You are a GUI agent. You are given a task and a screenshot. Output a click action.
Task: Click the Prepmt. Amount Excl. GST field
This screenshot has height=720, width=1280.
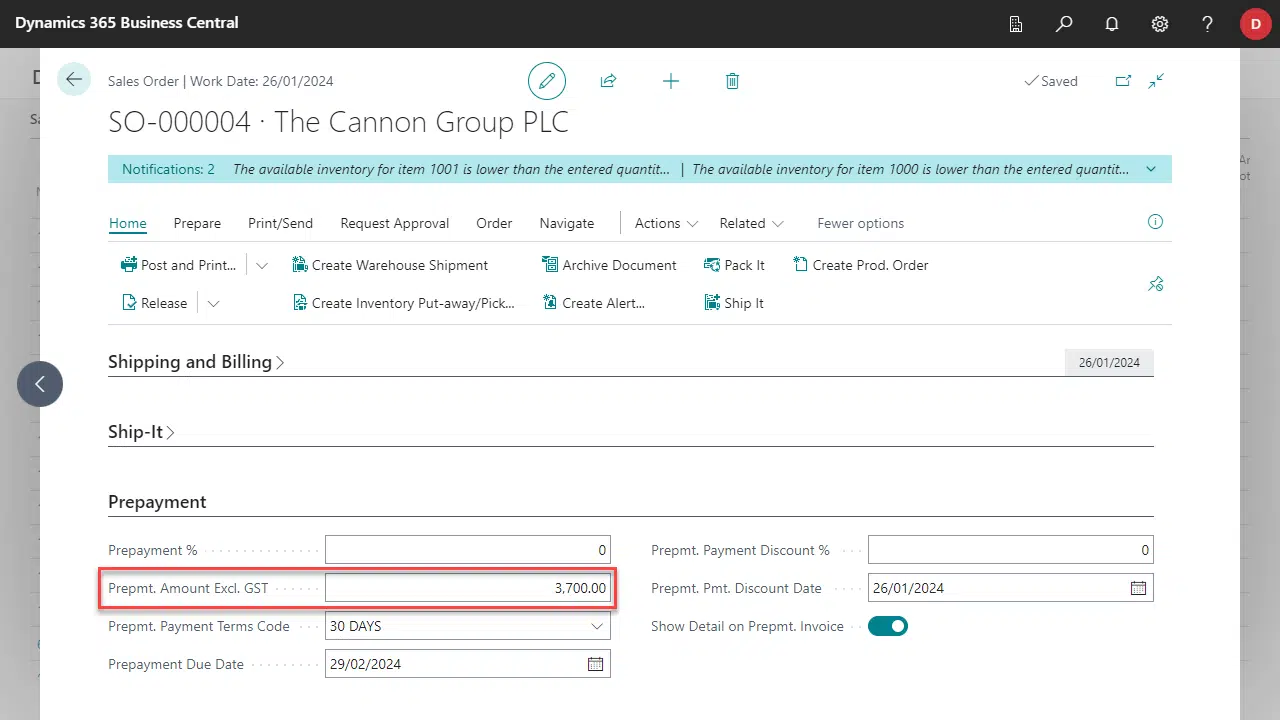(x=467, y=588)
